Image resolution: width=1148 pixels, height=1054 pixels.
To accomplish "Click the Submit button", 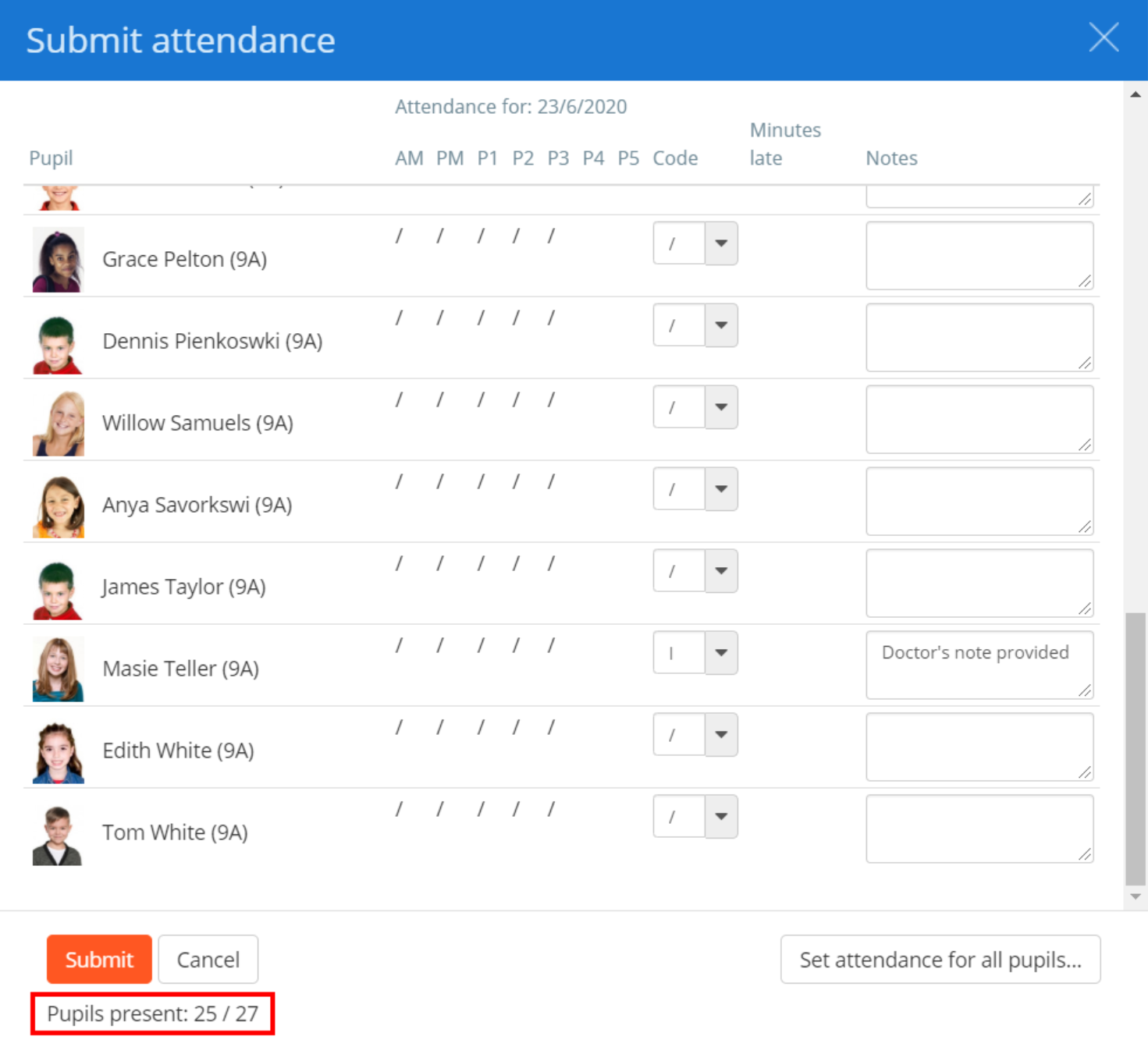I will pos(98,959).
